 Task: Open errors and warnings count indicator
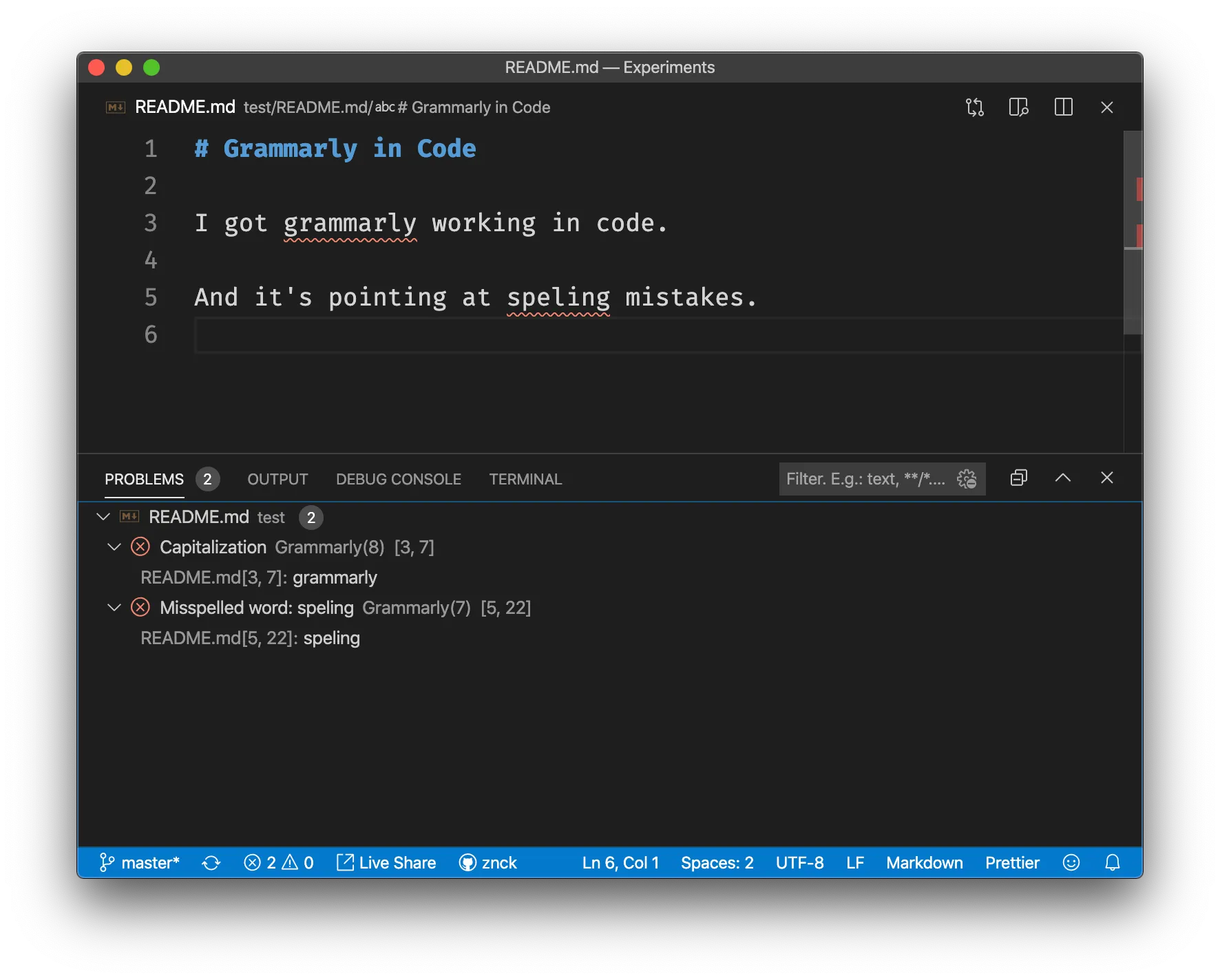pos(279,863)
